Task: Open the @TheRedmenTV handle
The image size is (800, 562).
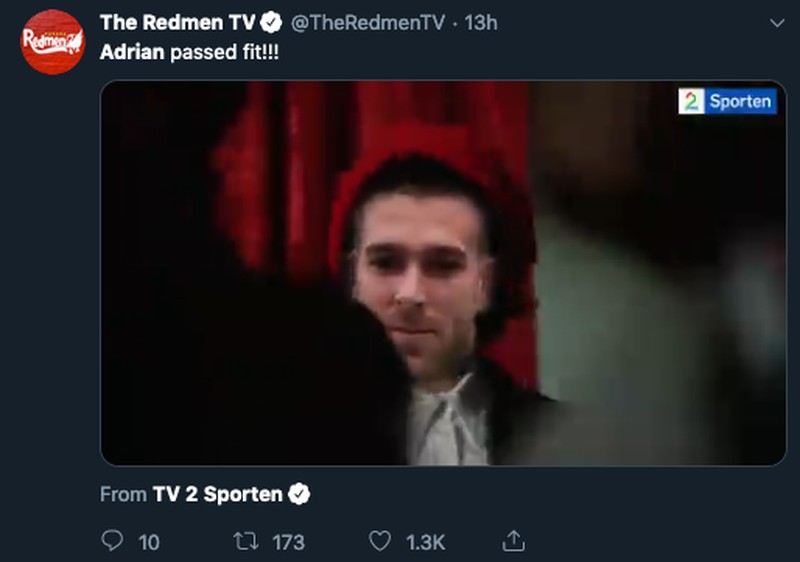Action: click(366, 22)
